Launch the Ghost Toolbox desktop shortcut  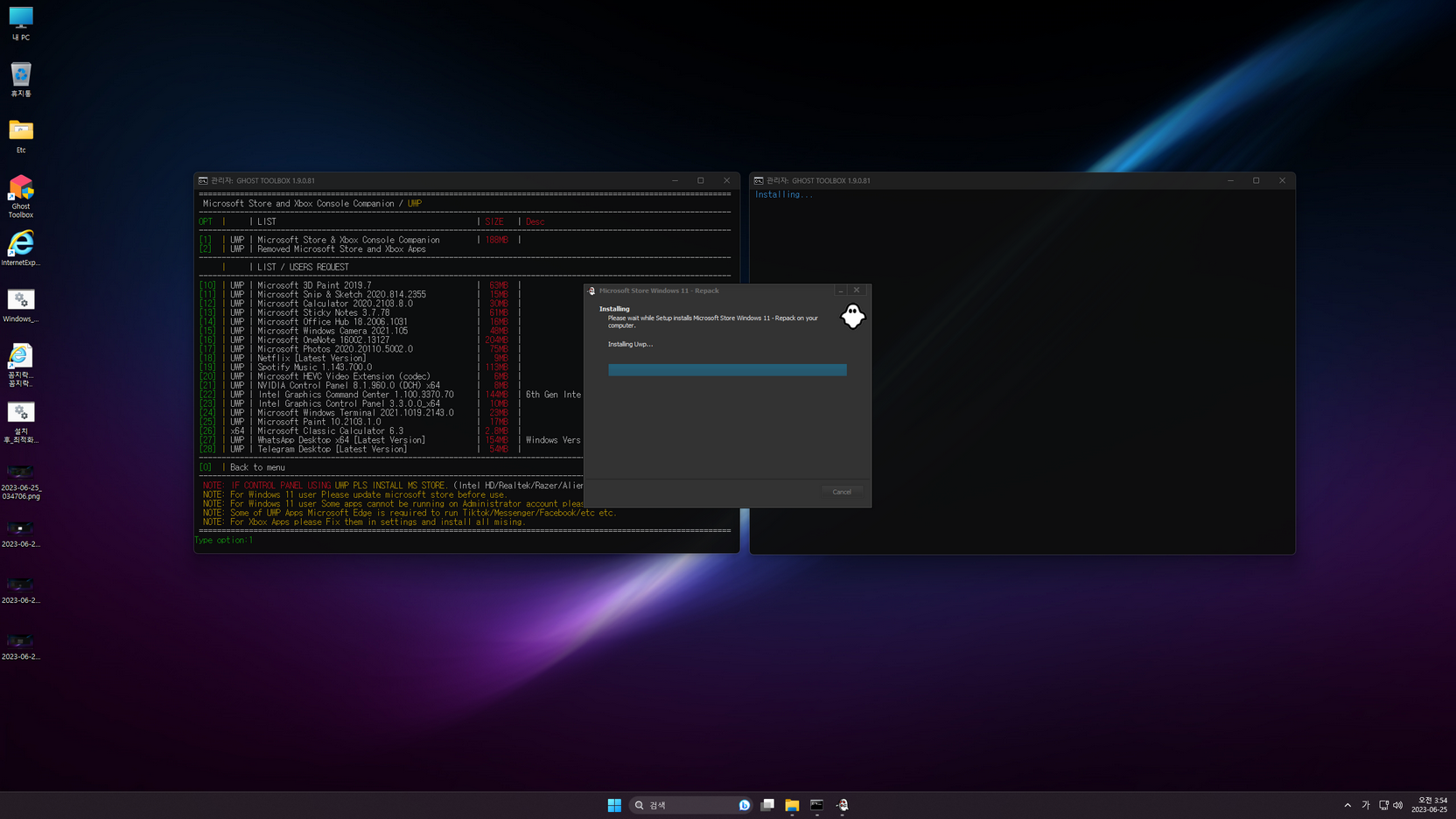click(x=21, y=196)
